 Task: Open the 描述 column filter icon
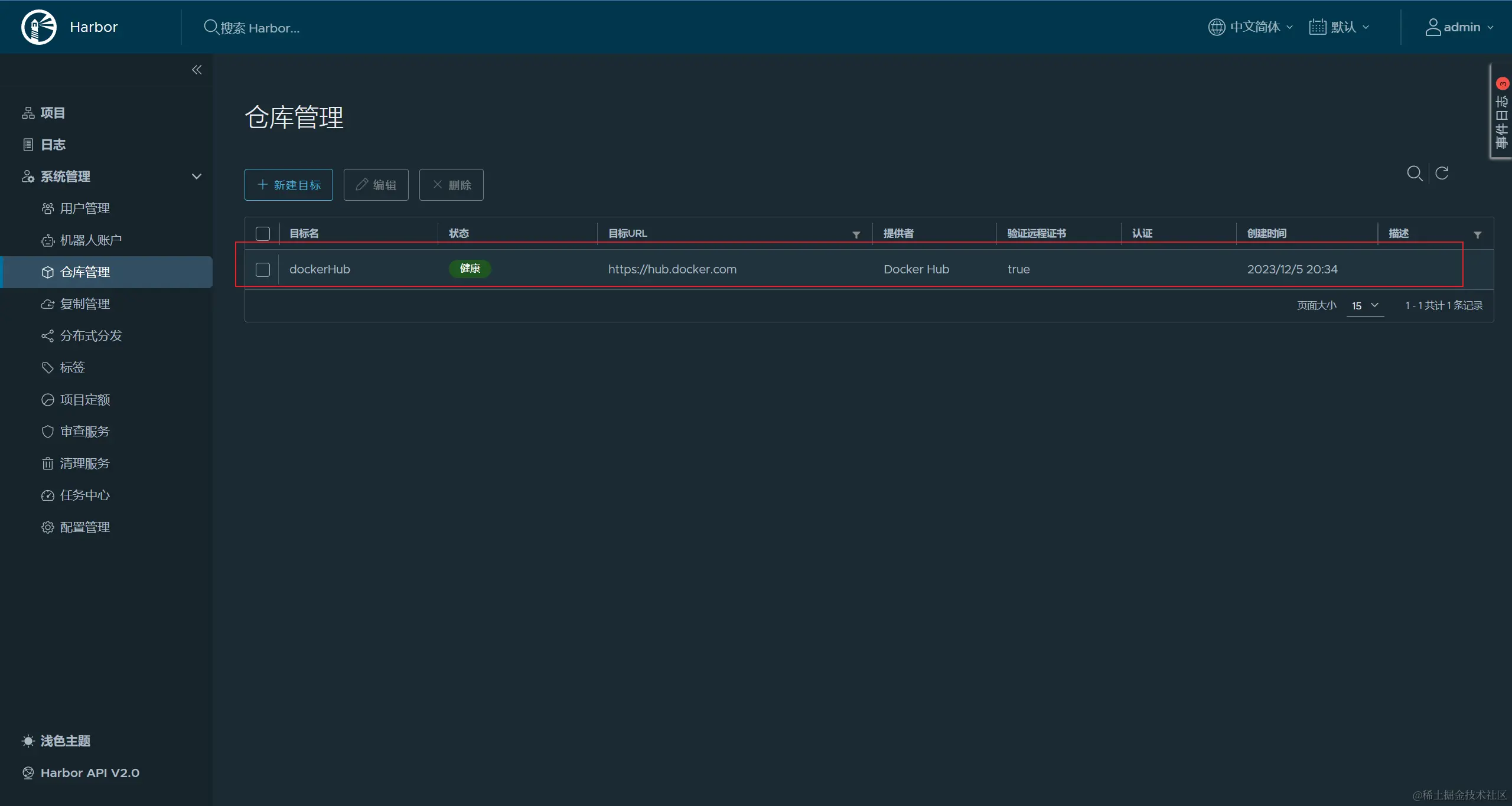tap(1477, 235)
